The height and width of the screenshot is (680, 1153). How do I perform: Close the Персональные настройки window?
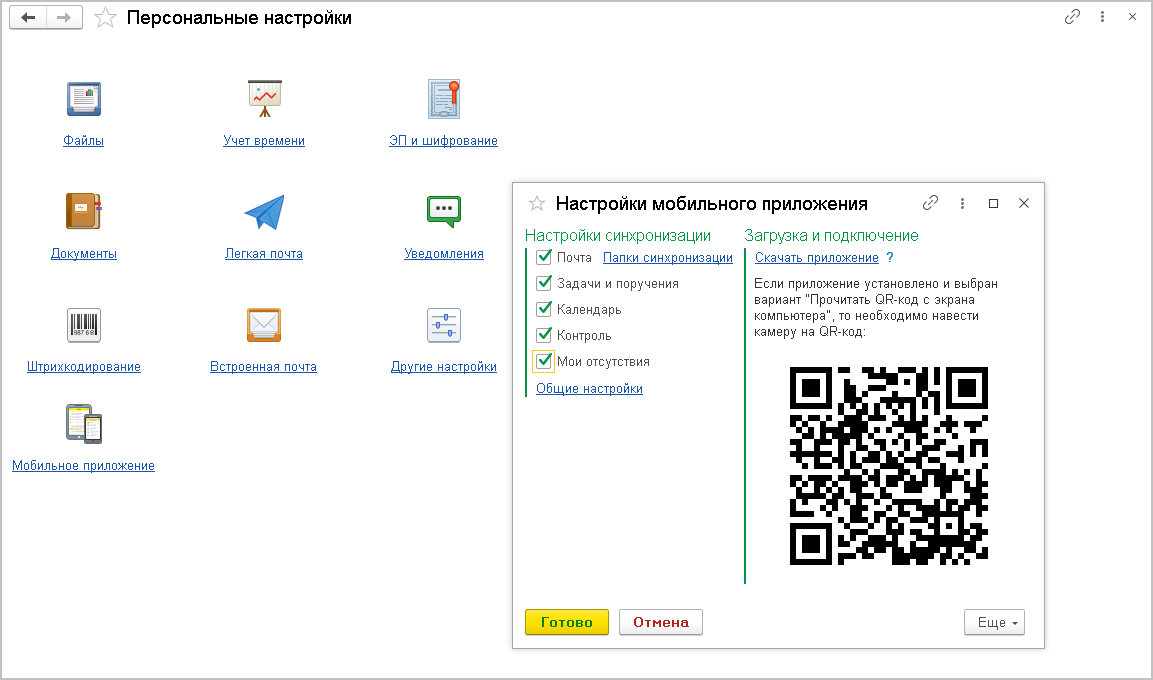click(x=1132, y=16)
